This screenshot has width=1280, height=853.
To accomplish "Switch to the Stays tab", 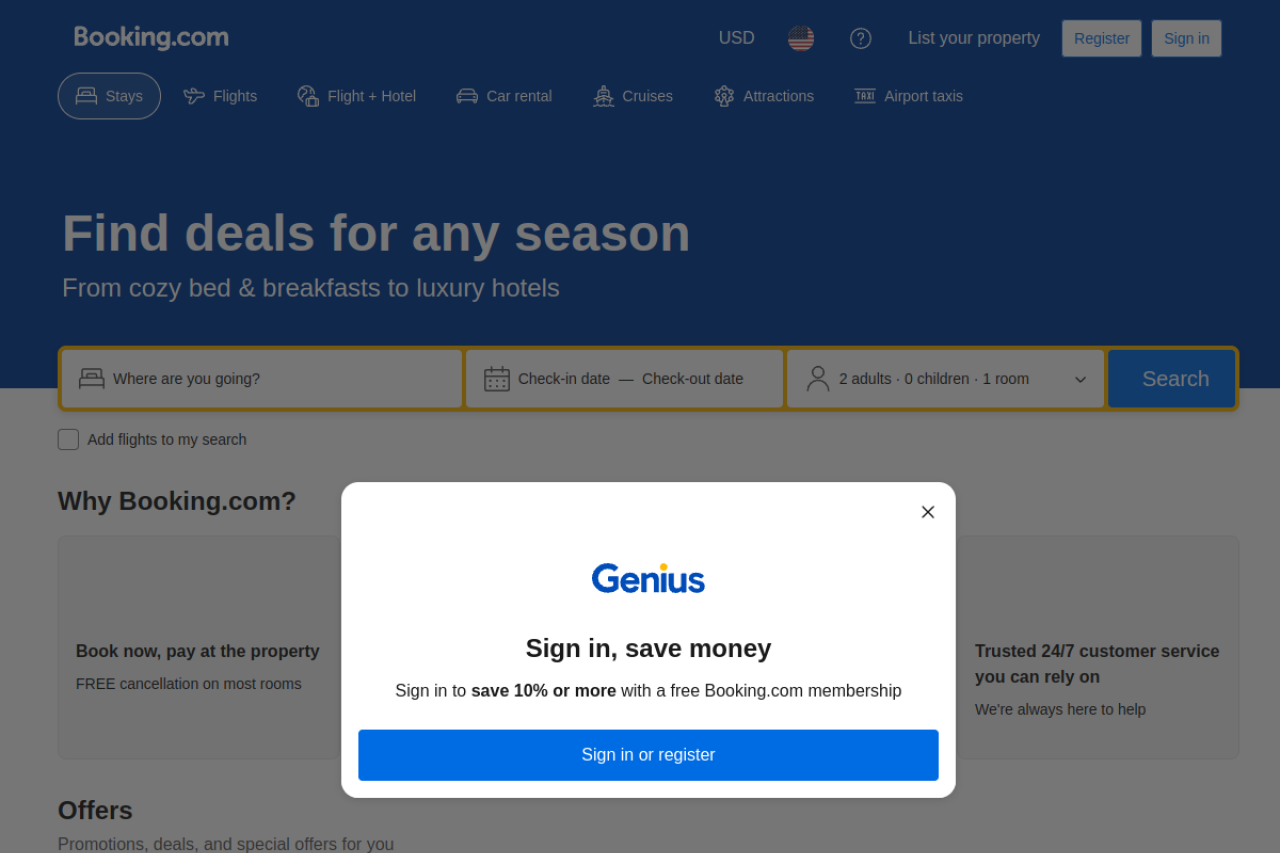I will (x=109, y=95).
